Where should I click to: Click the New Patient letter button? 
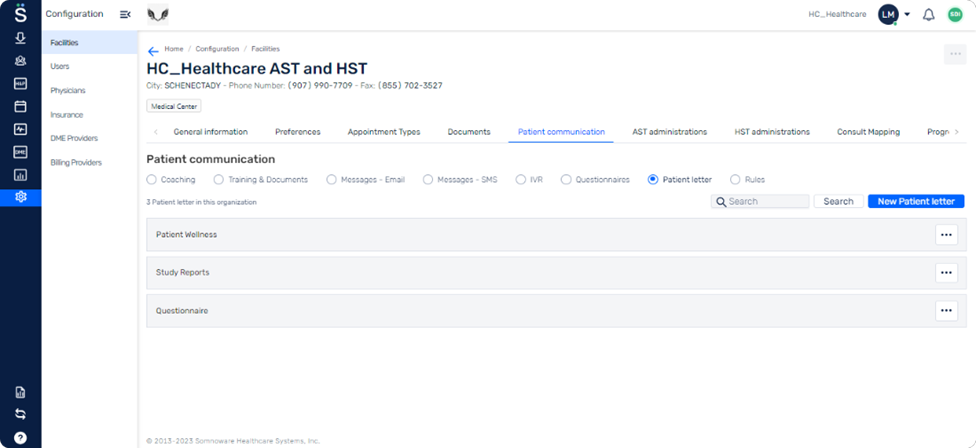click(x=916, y=202)
